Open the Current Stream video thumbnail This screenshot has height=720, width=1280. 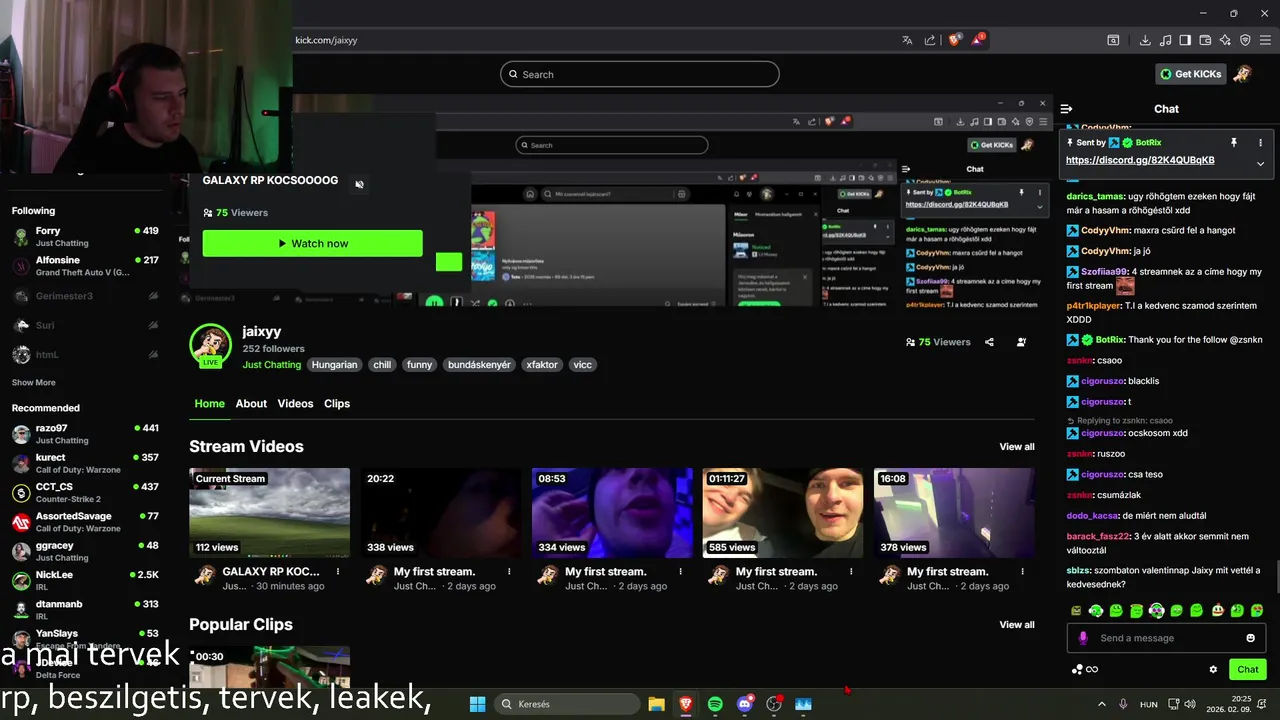270,513
